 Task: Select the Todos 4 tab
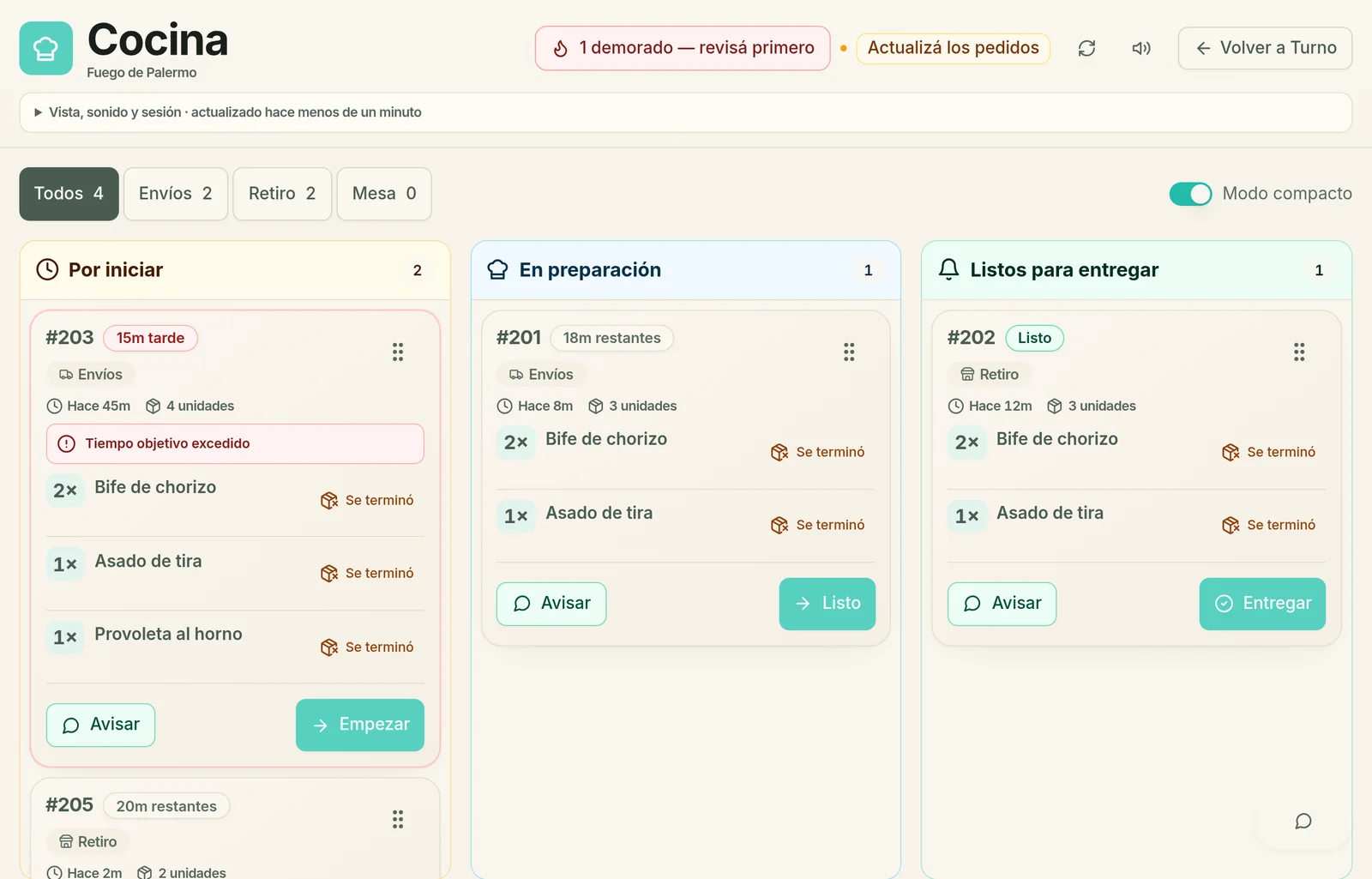69,194
